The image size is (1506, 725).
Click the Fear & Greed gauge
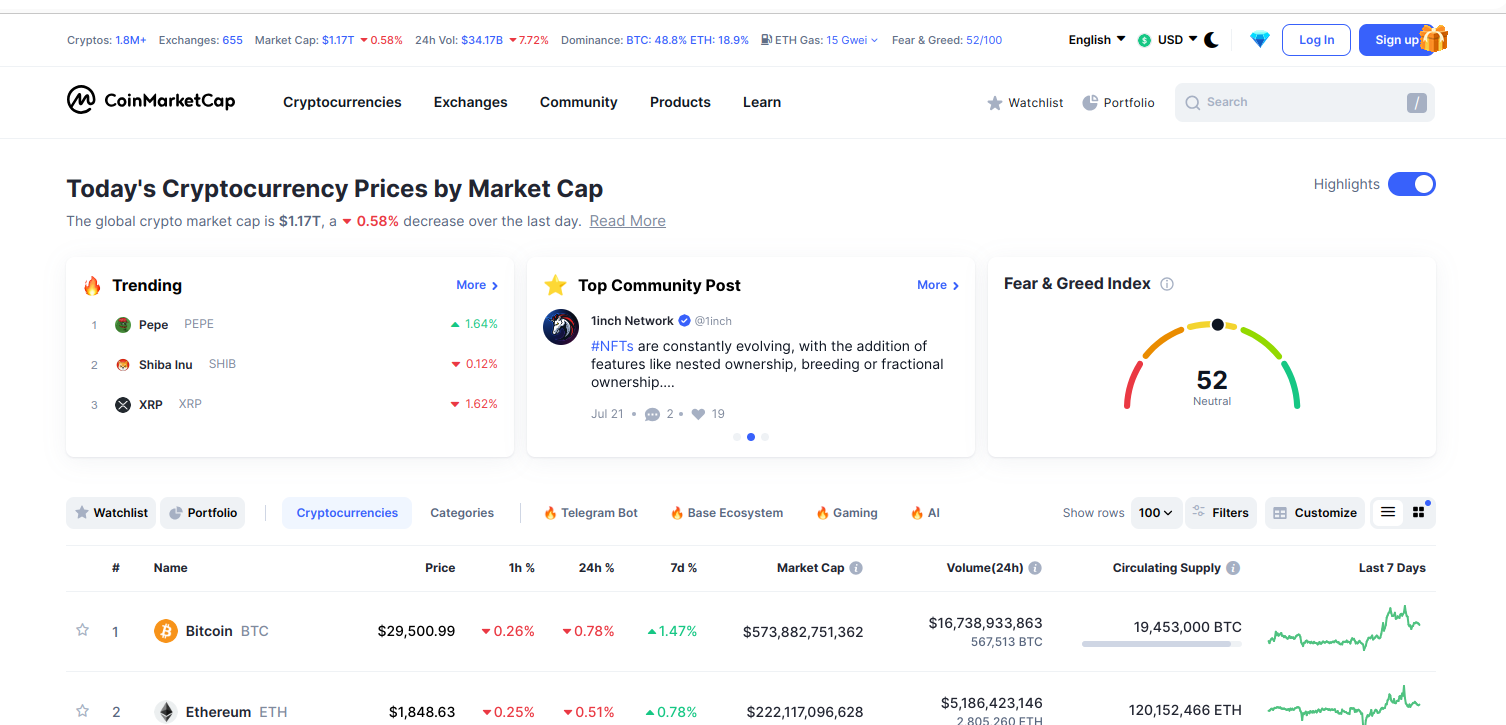1211,367
